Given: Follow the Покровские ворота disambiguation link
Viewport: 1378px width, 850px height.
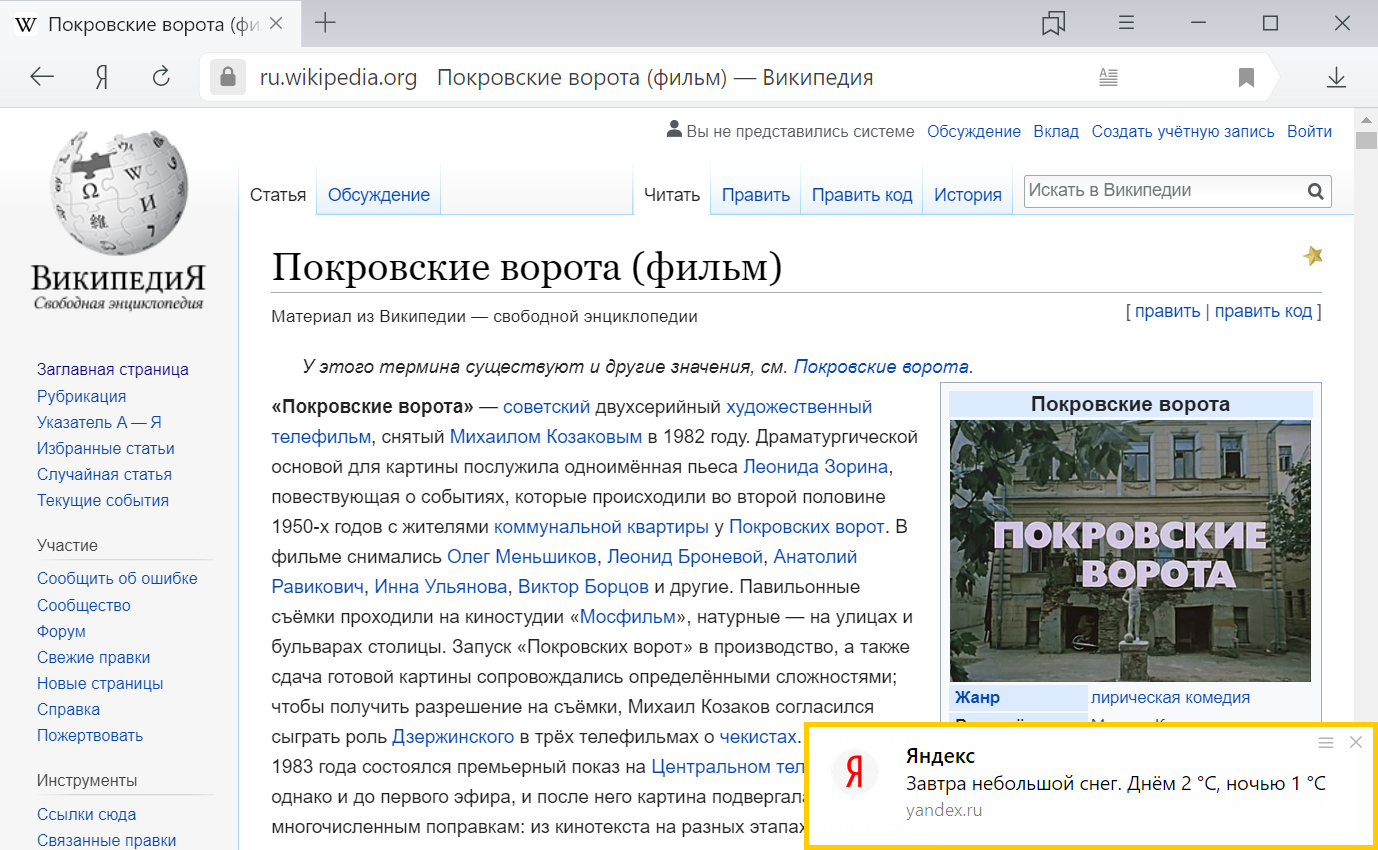Looking at the screenshot, I should 881,367.
